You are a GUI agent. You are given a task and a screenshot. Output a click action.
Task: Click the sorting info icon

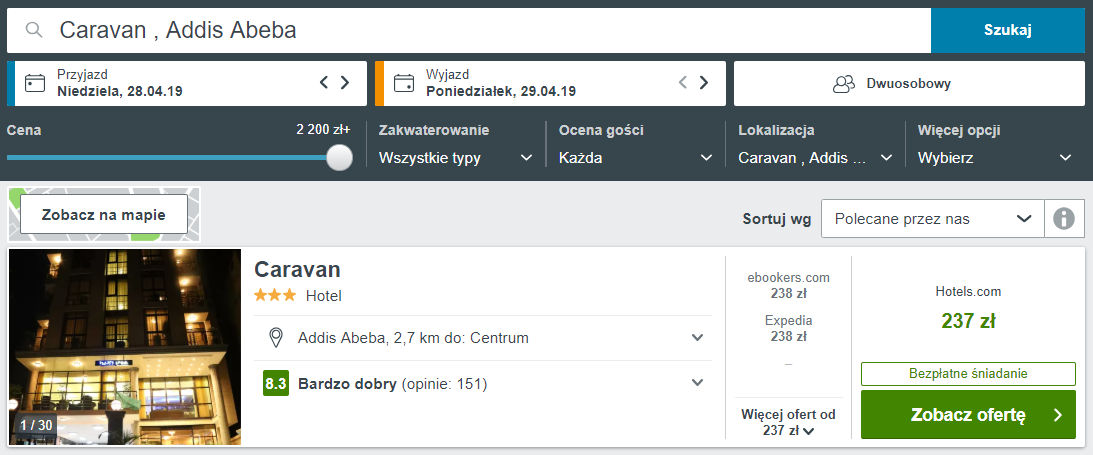(x=1064, y=219)
